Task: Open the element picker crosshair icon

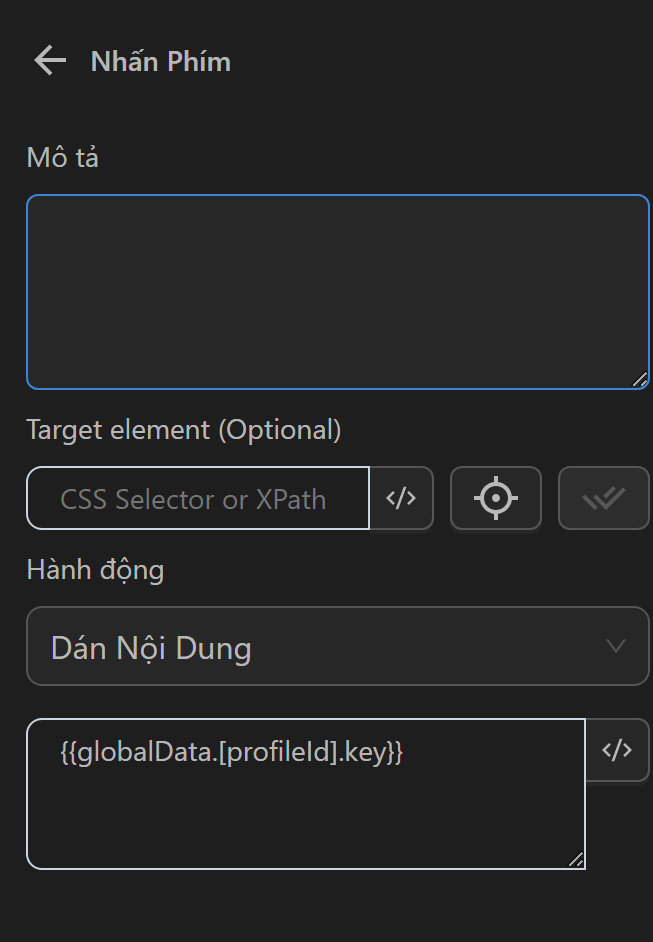Action: point(495,498)
